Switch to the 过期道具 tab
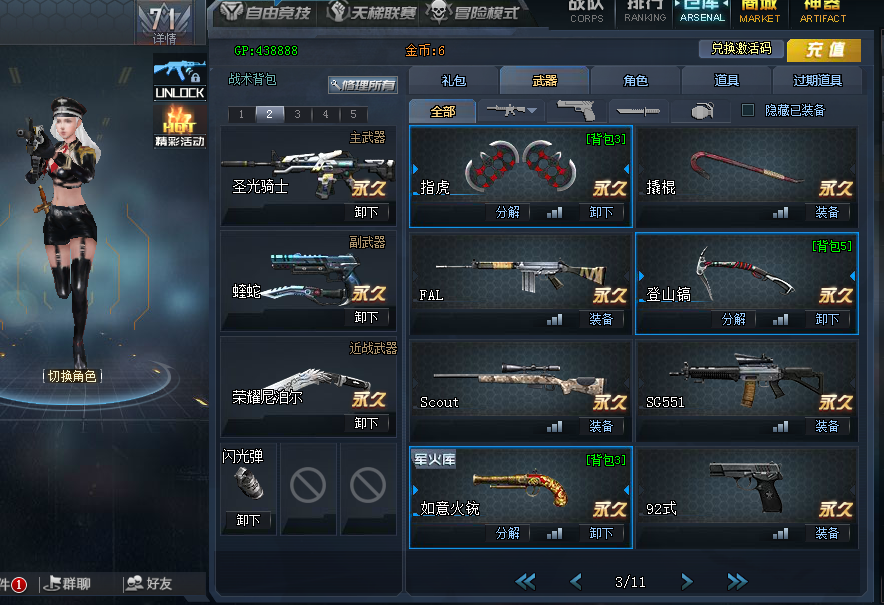Viewport: 884px width, 605px height. (x=817, y=81)
